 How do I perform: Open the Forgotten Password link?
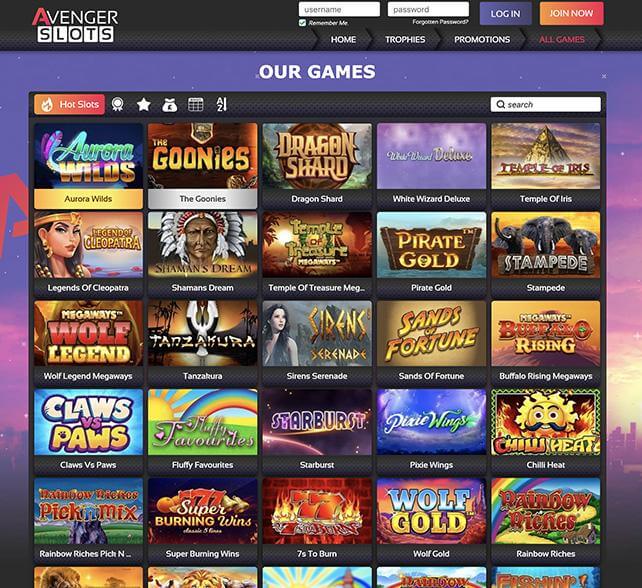point(440,22)
